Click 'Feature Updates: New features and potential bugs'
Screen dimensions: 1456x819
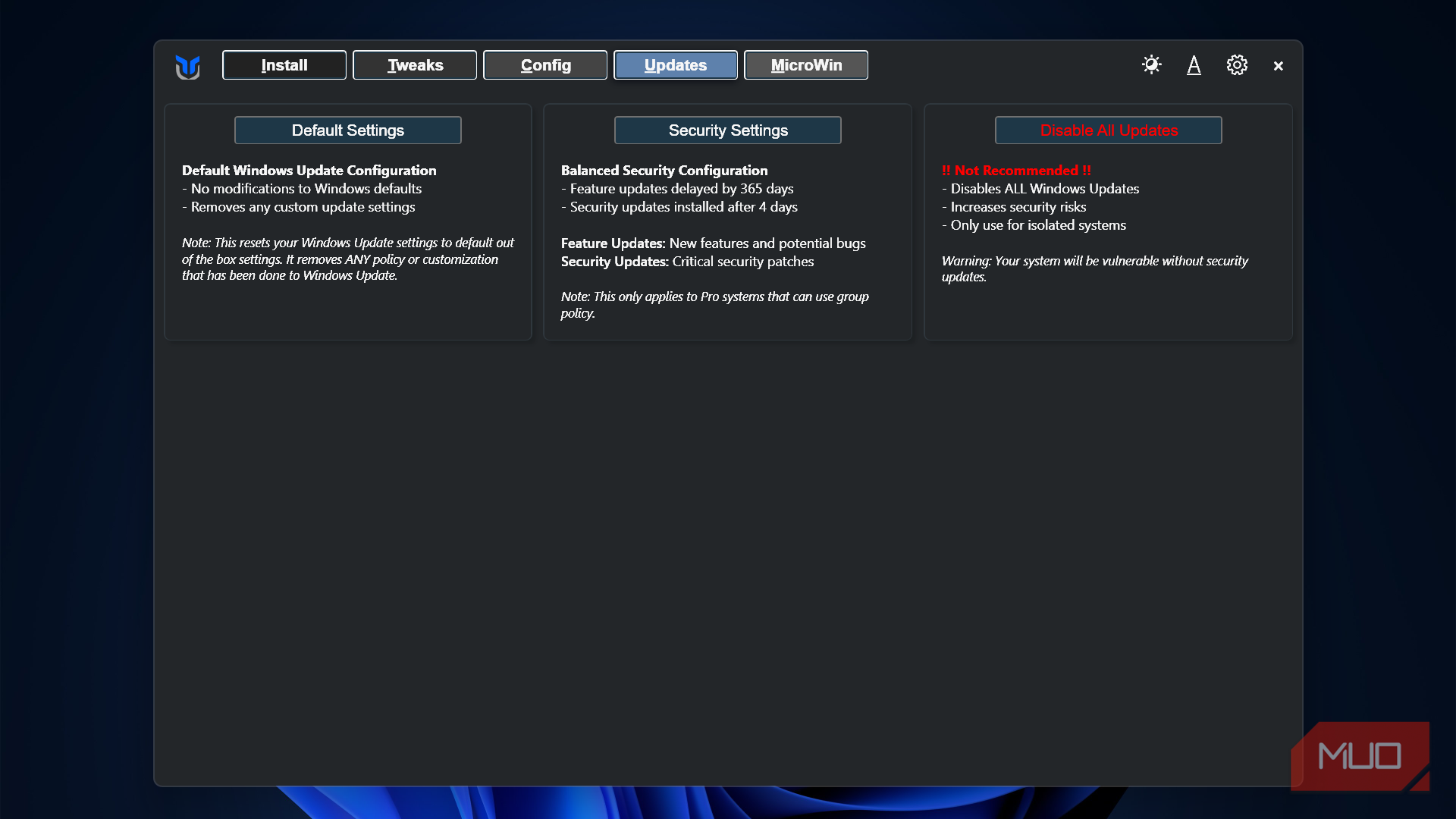(713, 243)
